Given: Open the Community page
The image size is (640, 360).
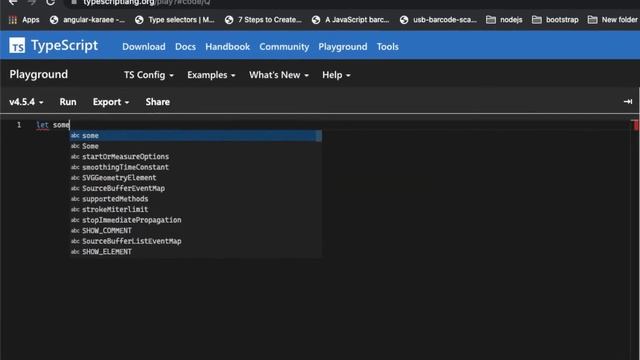Looking at the screenshot, I should pos(284,47).
